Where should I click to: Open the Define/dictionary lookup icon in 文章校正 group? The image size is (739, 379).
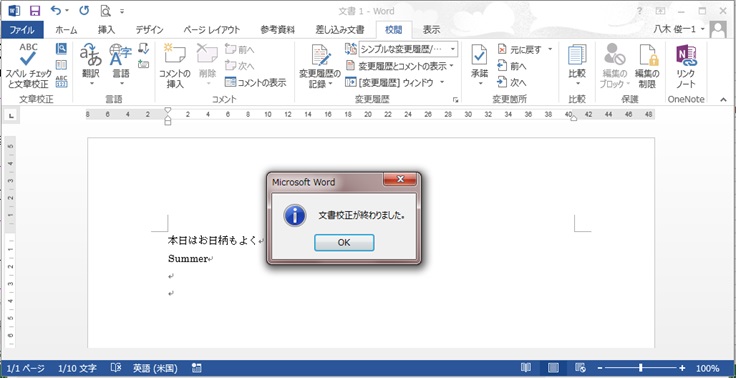tap(61, 49)
